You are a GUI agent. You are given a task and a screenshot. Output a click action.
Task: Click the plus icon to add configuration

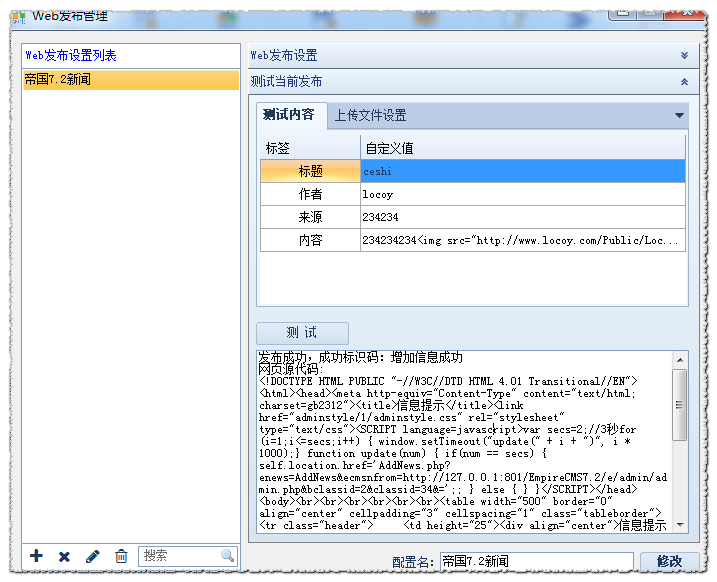pyautogui.click(x=37, y=556)
